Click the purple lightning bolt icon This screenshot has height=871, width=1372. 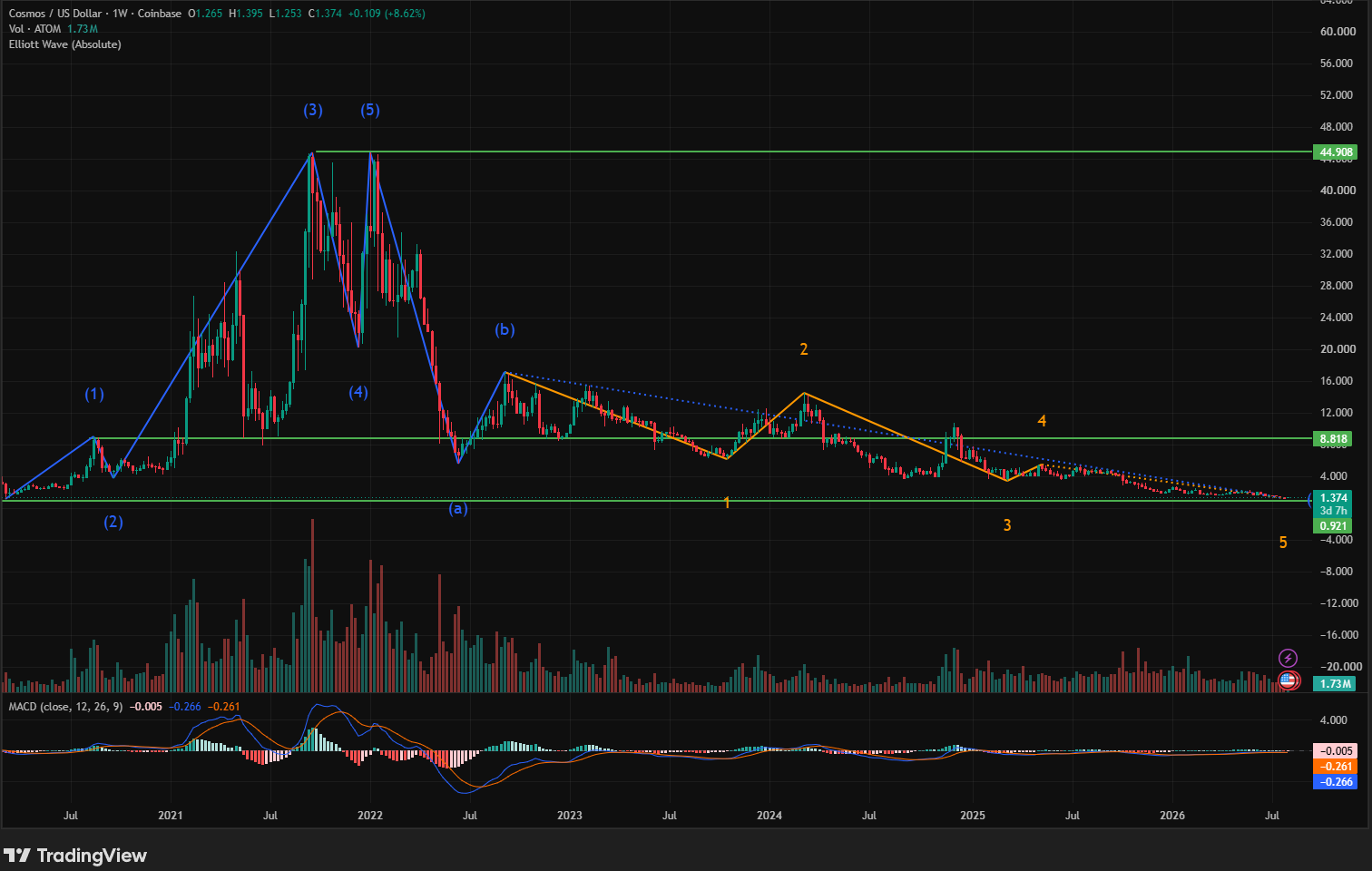[x=1288, y=658]
